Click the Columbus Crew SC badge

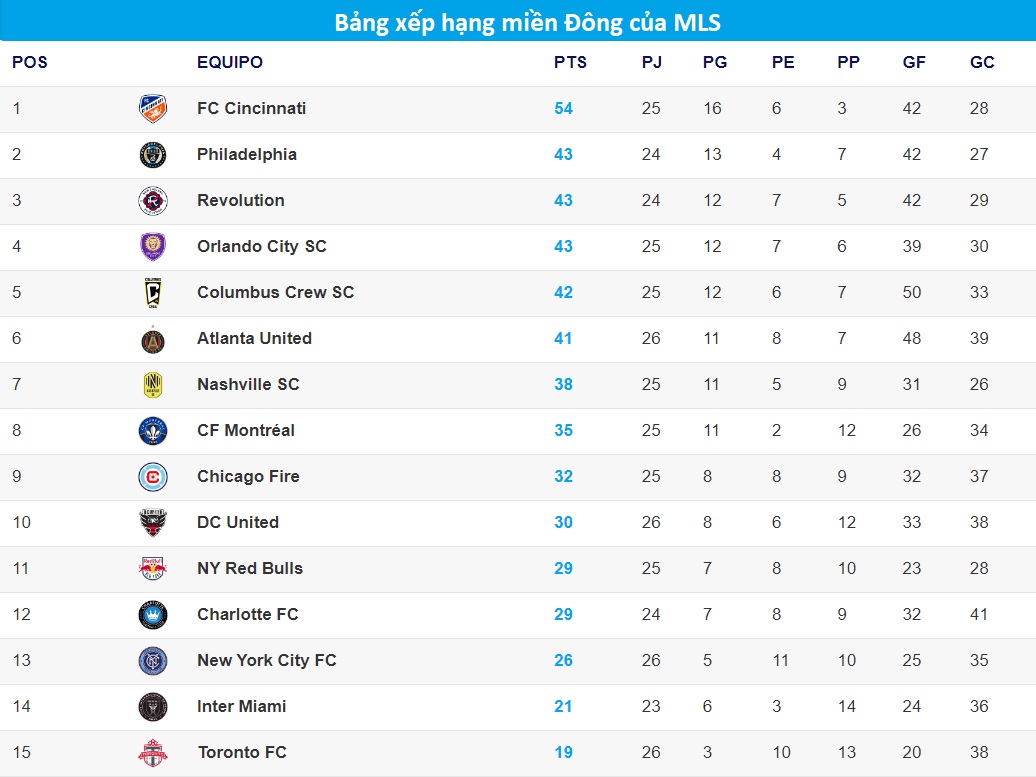153,293
